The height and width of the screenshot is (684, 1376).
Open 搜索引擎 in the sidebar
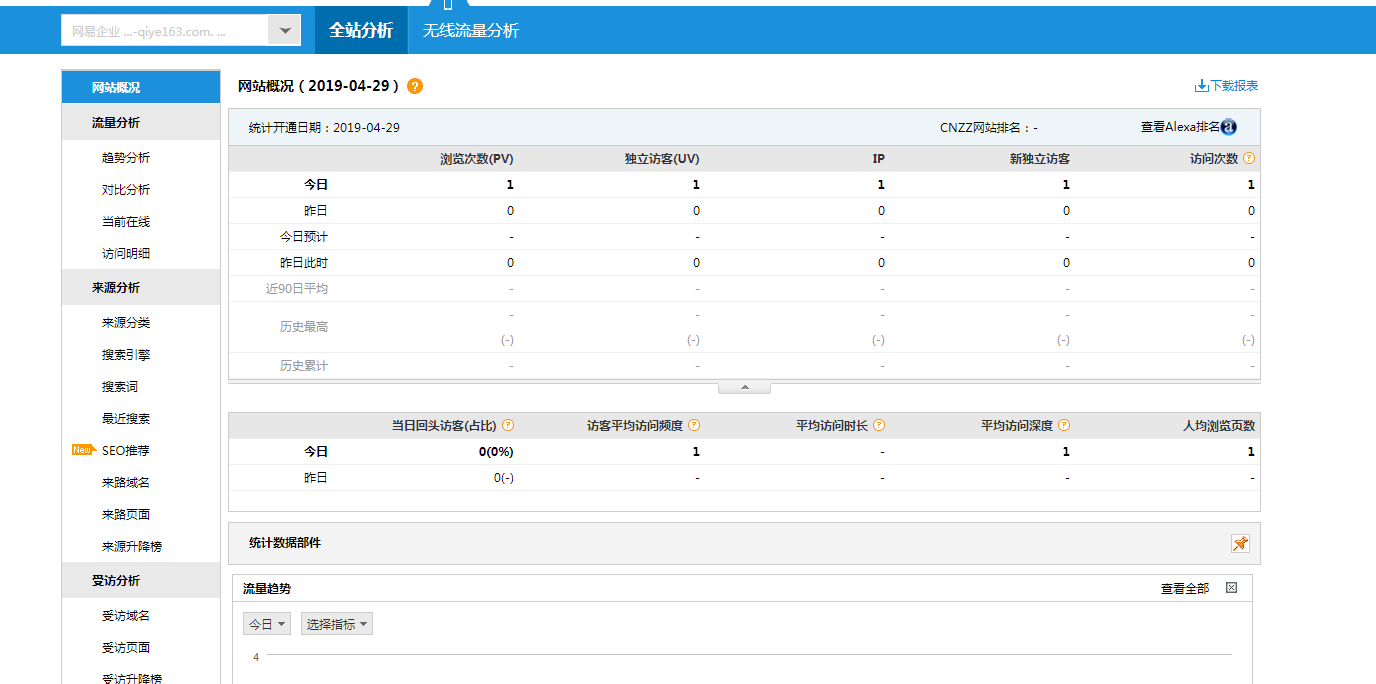pos(126,355)
